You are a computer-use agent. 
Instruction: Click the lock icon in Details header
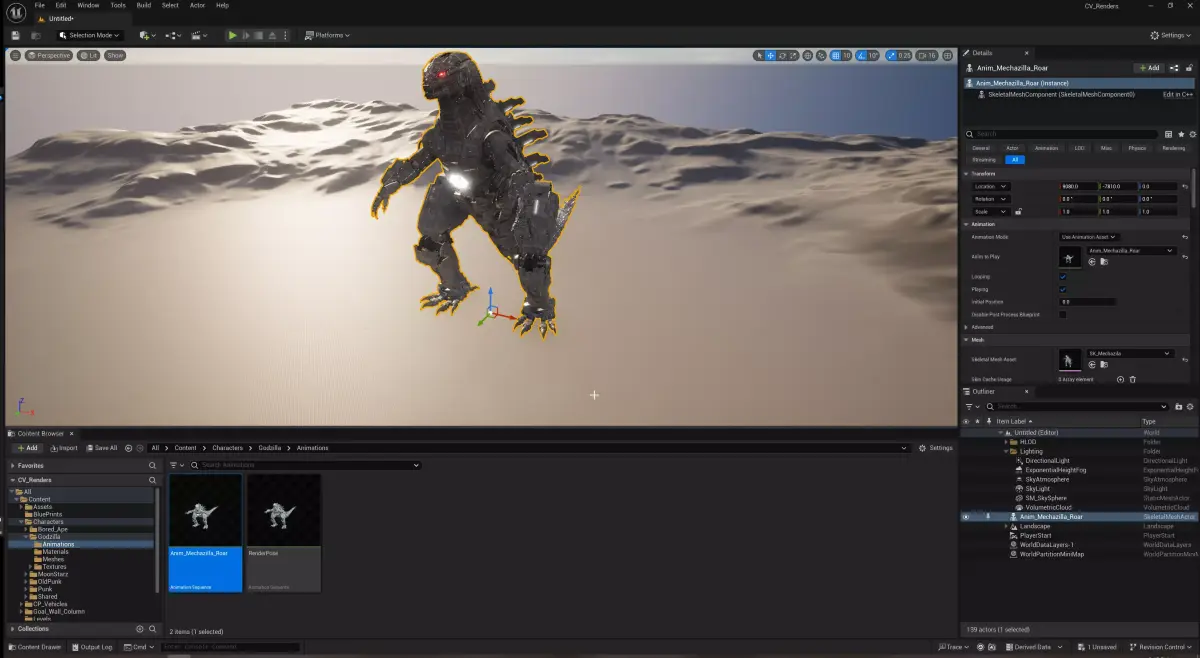pos(1190,68)
